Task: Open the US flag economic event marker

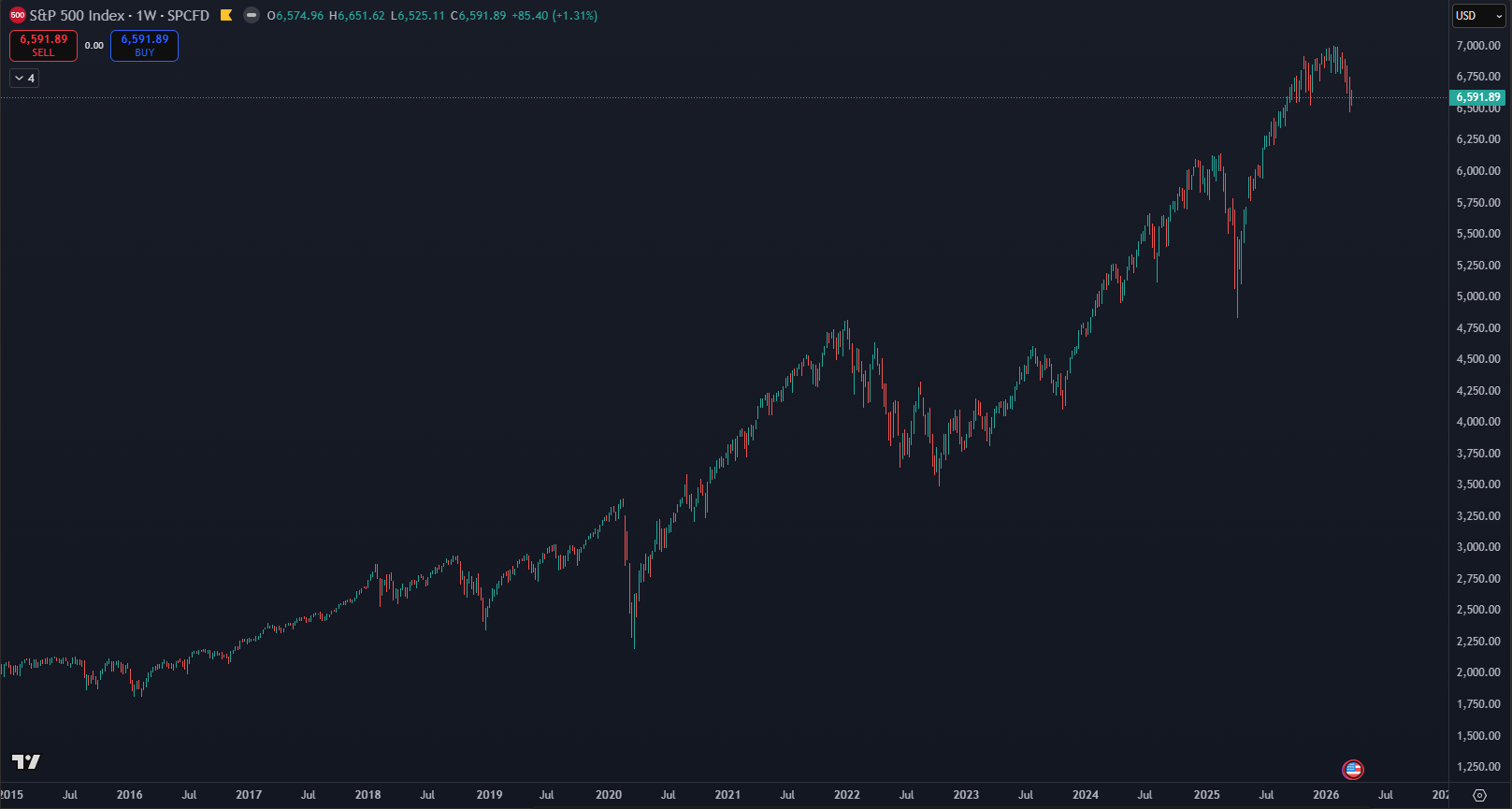Action: pos(1353,770)
